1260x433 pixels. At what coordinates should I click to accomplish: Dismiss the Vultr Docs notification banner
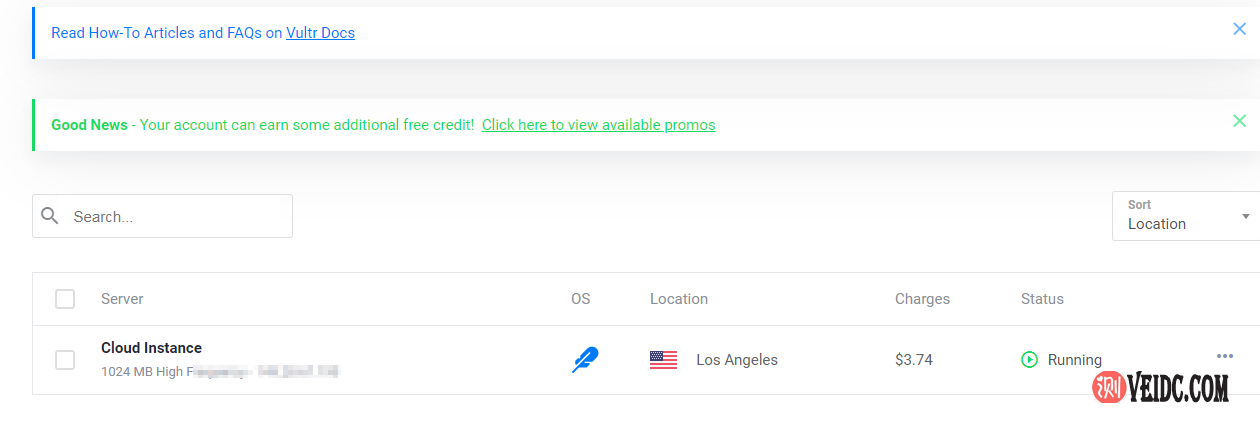pyautogui.click(x=1239, y=29)
